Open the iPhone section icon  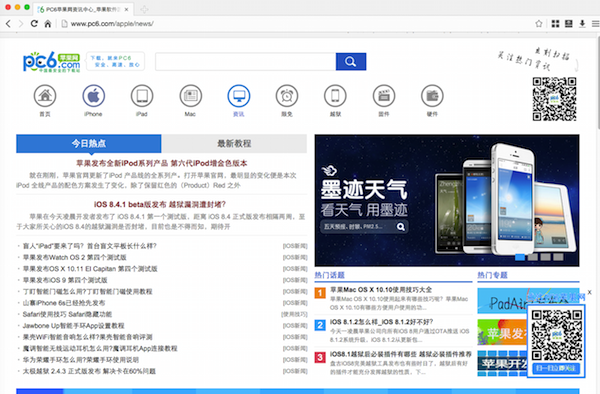click(x=93, y=96)
